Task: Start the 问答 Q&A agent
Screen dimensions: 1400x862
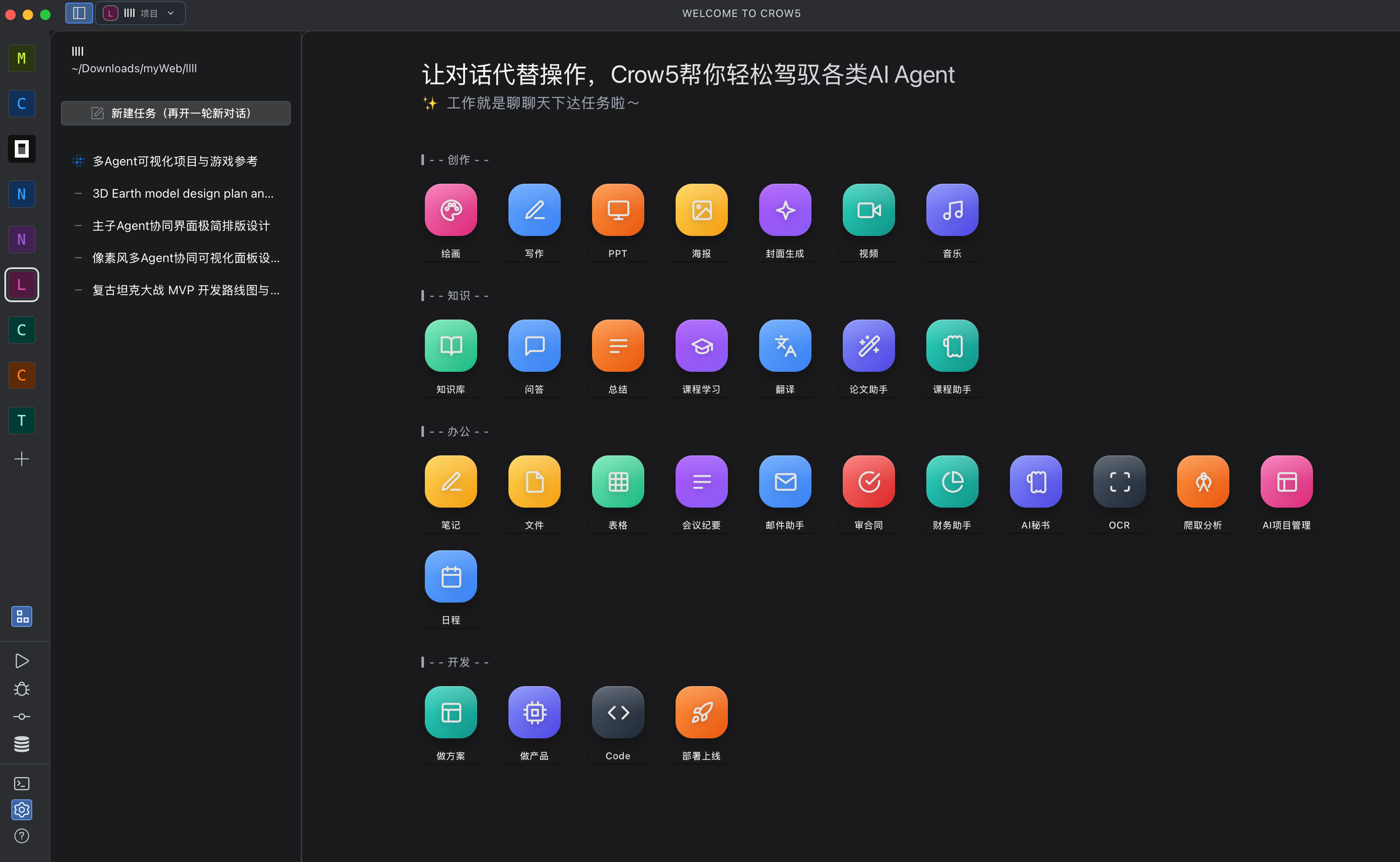Action: point(534,346)
